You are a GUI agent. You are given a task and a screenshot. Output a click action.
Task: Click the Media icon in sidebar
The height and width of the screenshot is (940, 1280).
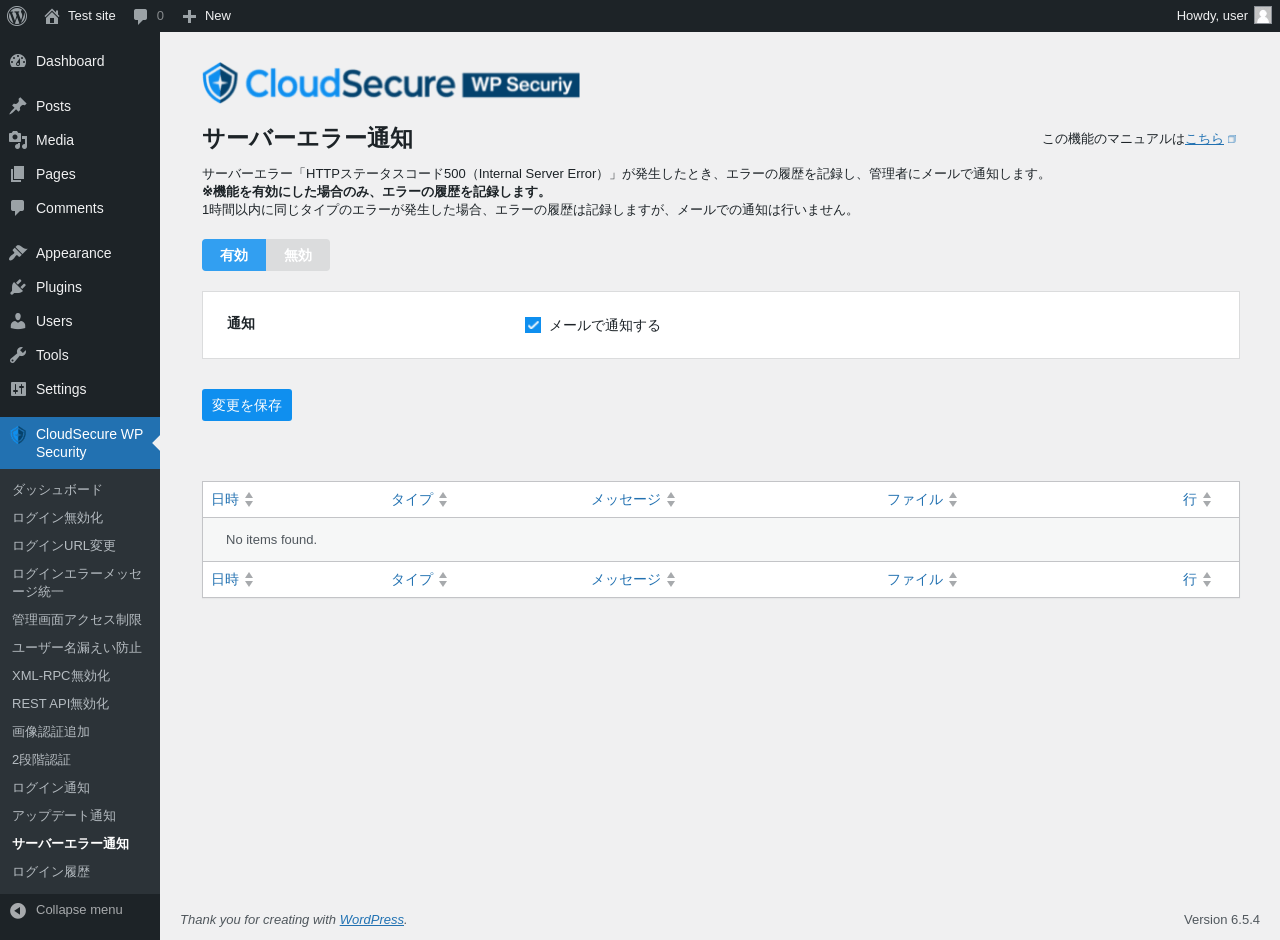tap(18, 140)
